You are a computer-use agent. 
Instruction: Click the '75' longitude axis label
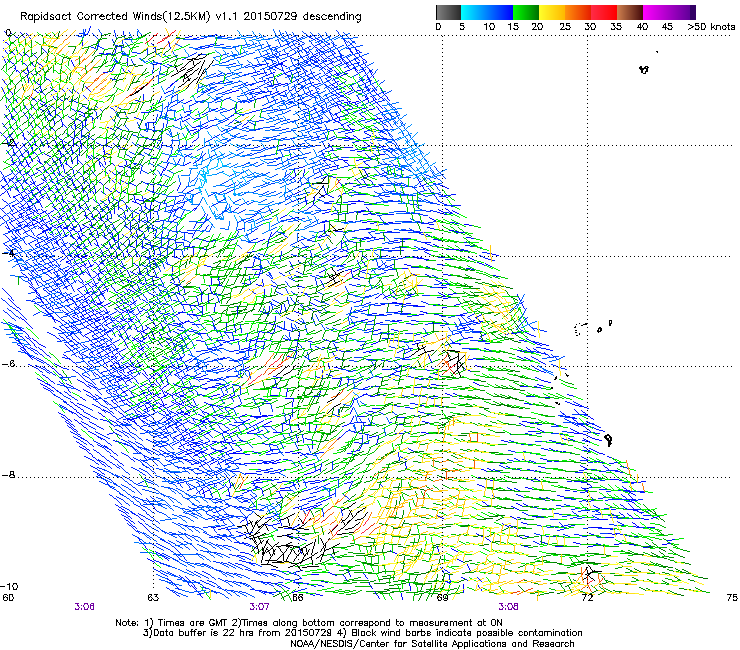732,598
